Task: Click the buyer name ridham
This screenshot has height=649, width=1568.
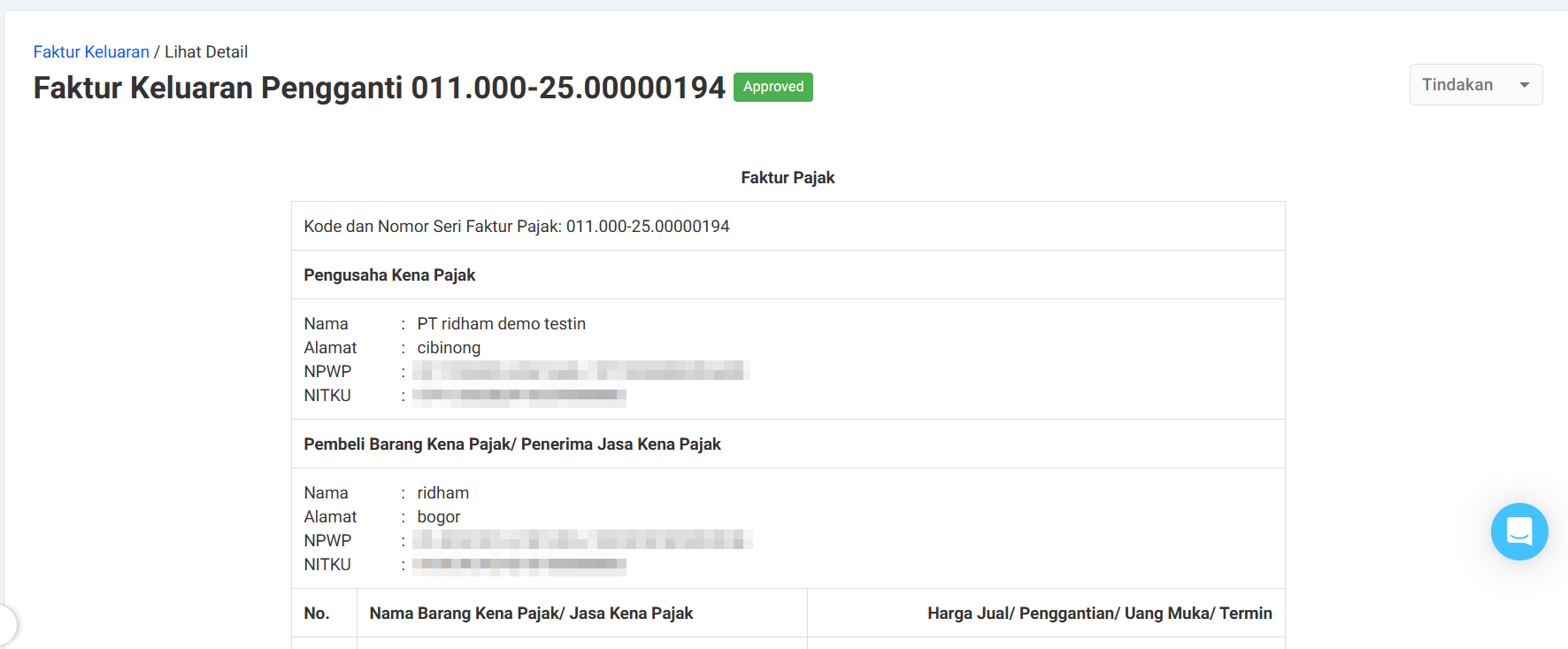Action: tap(442, 493)
